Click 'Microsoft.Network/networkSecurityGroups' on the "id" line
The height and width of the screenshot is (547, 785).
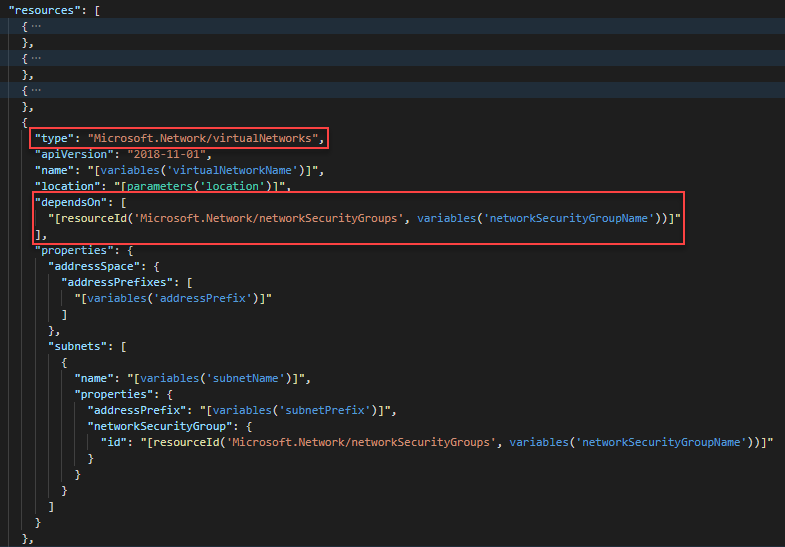(x=361, y=442)
